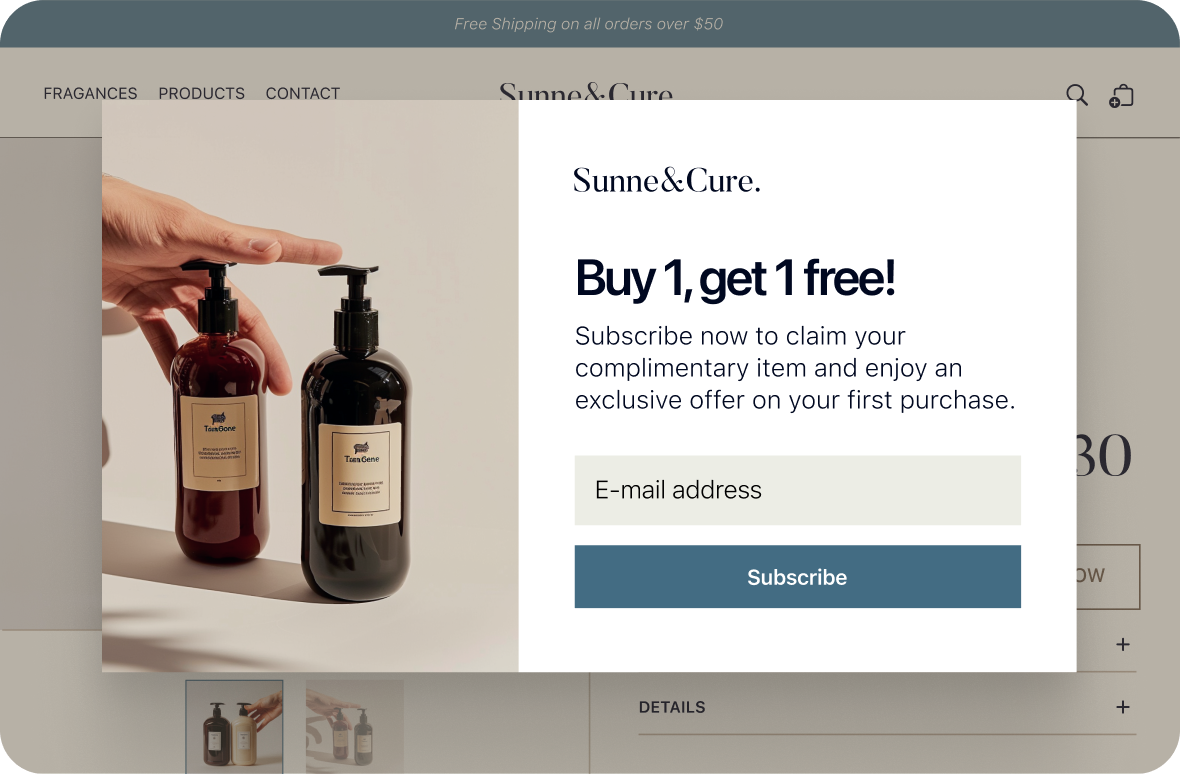The width and height of the screenshot is (1180, 774).
Task: Open the FRAGANCES menu item
Action: point(90,93)
